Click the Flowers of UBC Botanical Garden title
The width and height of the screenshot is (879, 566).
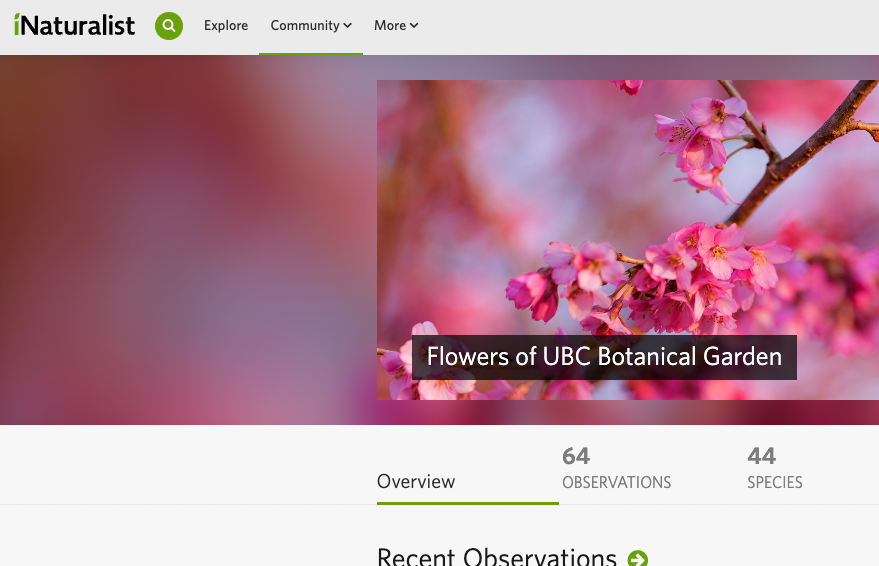click(x=604, y=357)
